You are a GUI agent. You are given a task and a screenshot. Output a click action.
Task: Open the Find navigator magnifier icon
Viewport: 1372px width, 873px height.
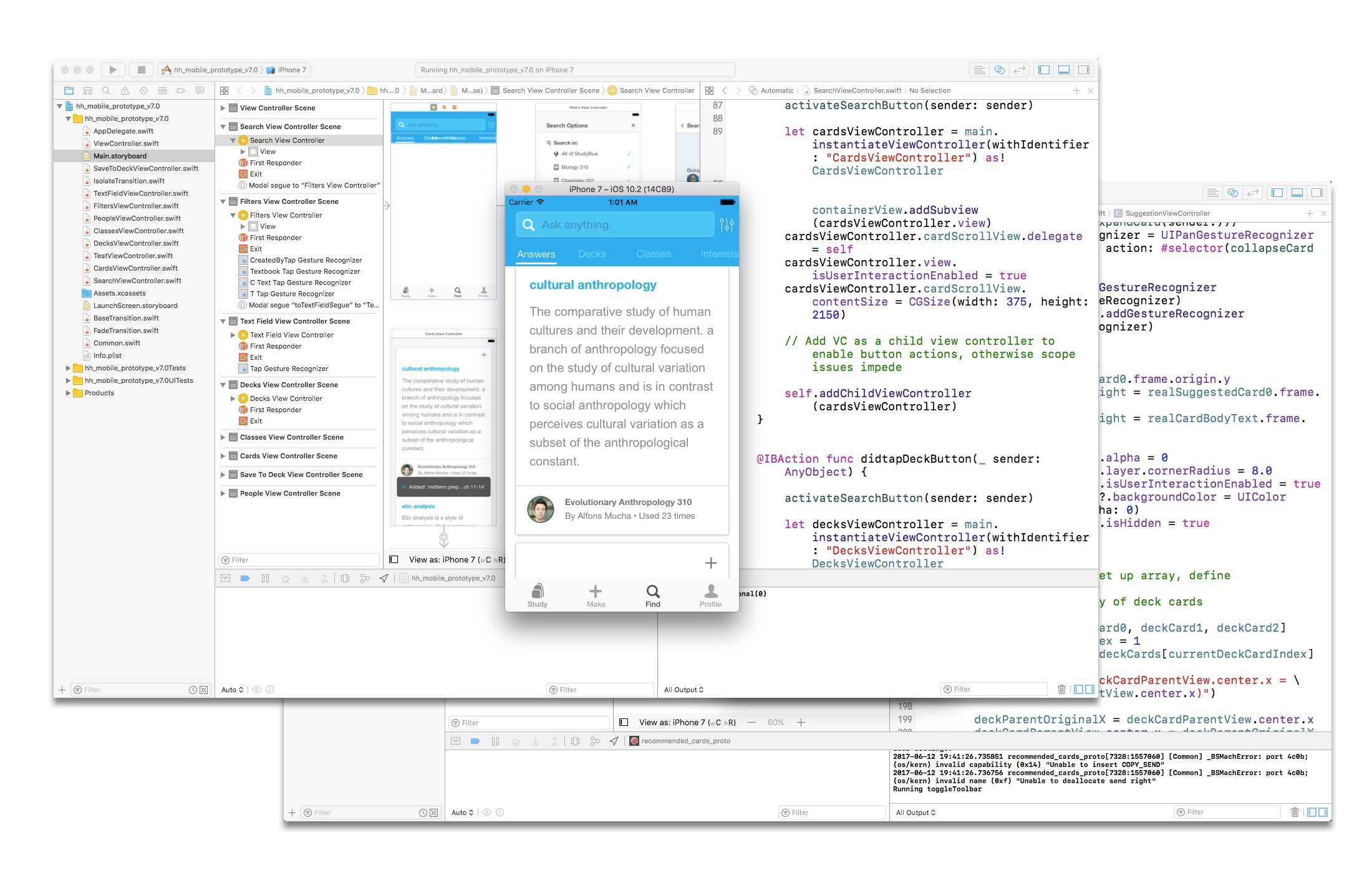pyautogui.click(x=106, y=90)
